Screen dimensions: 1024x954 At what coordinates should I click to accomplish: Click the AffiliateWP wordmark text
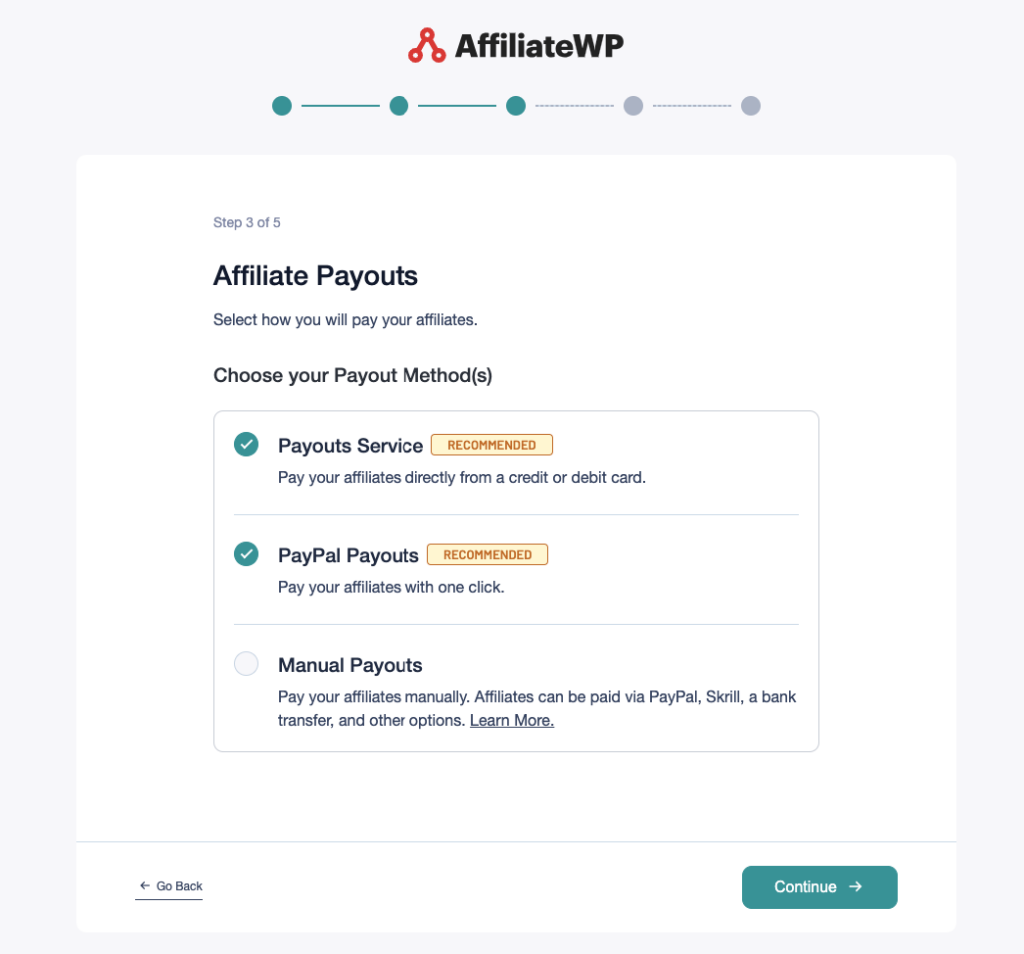point(539,46)
